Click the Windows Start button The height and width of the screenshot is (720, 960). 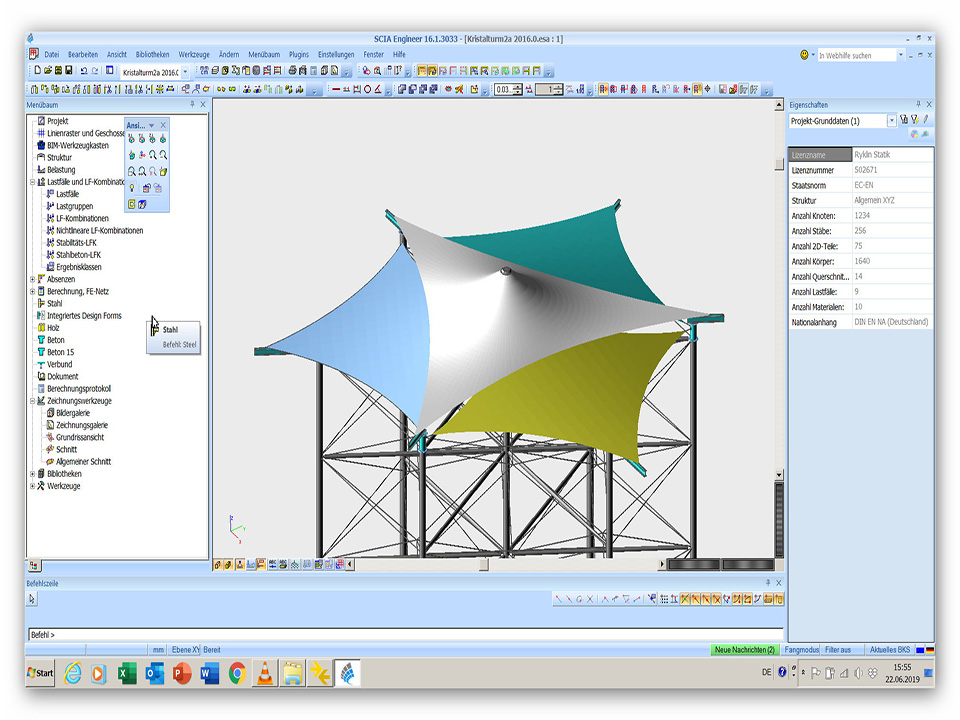(x=41, y=673)
